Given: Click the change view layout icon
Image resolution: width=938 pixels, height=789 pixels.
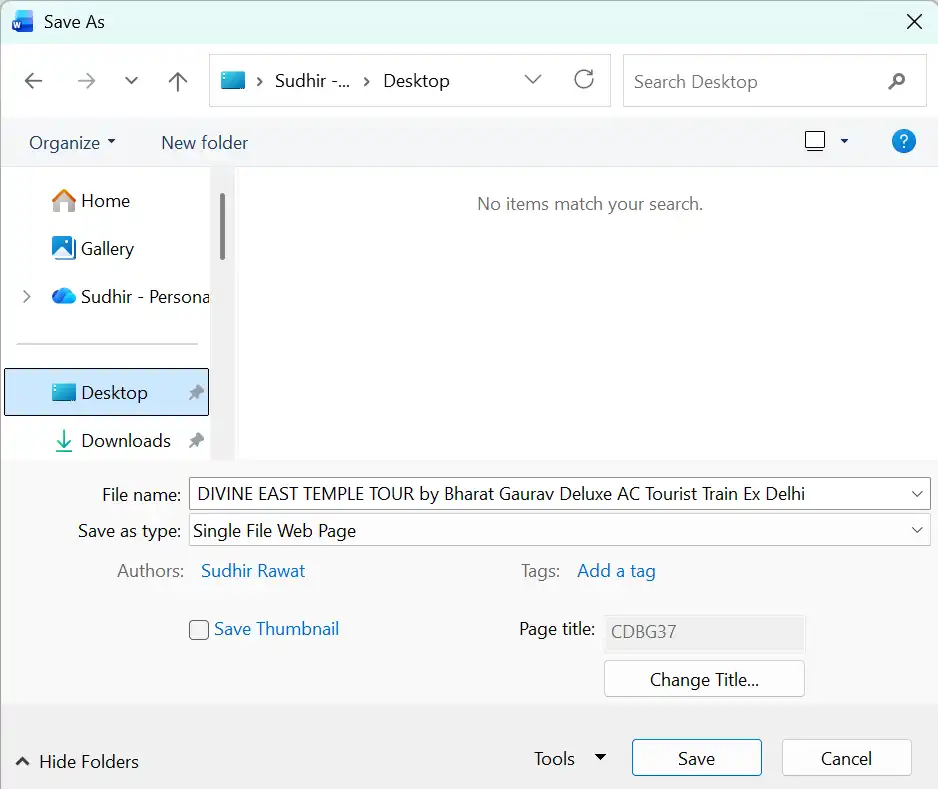Looking at the screenshot, I should (815, 142).
